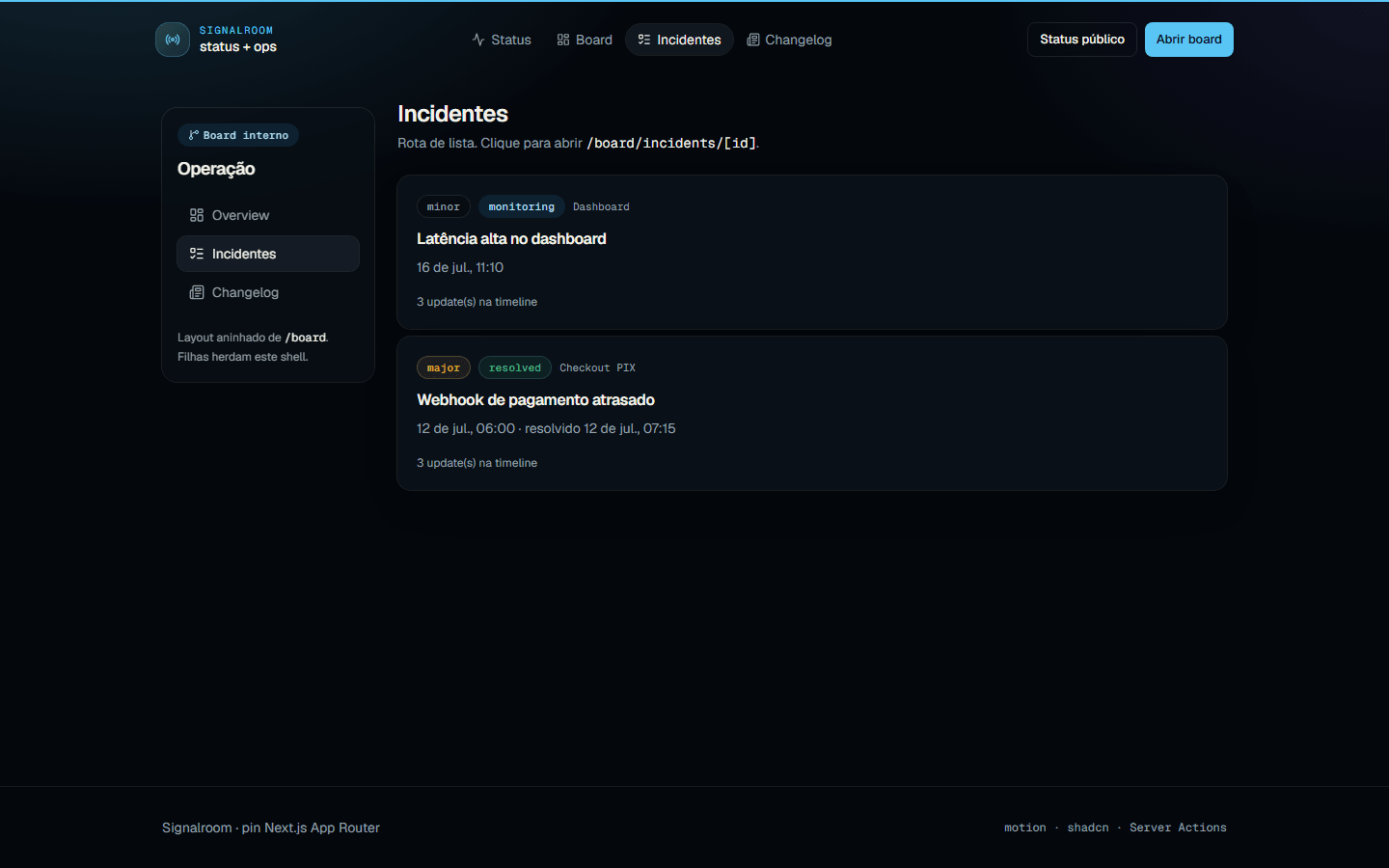Click the Abrir board button

(1188, 40)
